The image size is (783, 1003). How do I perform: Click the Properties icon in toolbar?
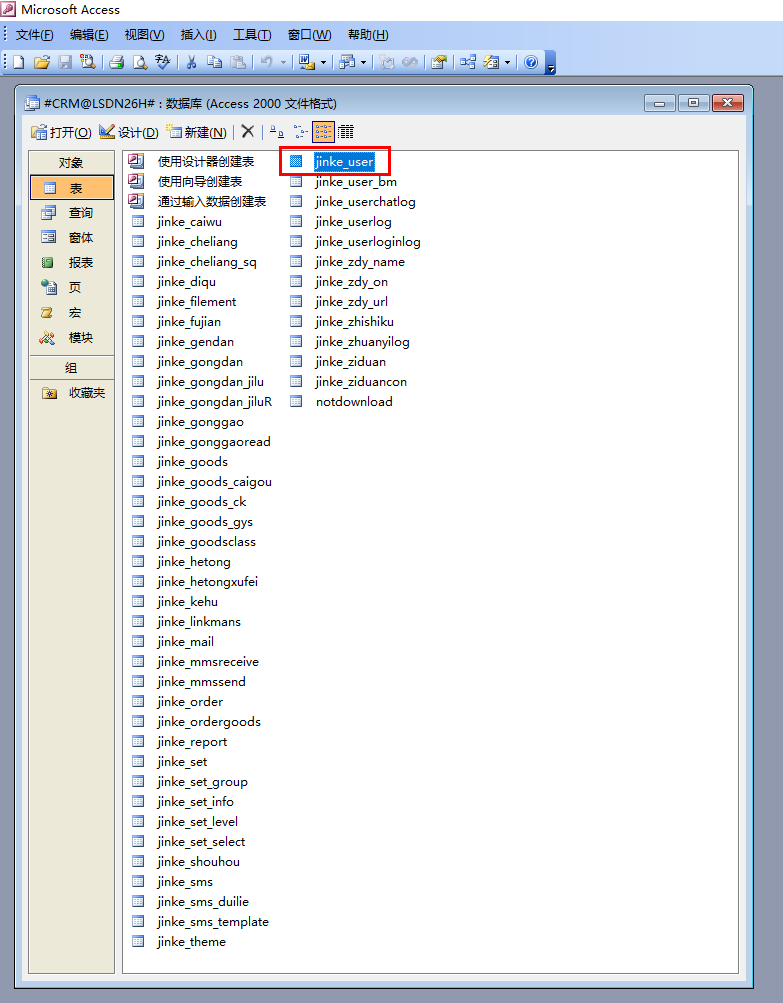438,62
